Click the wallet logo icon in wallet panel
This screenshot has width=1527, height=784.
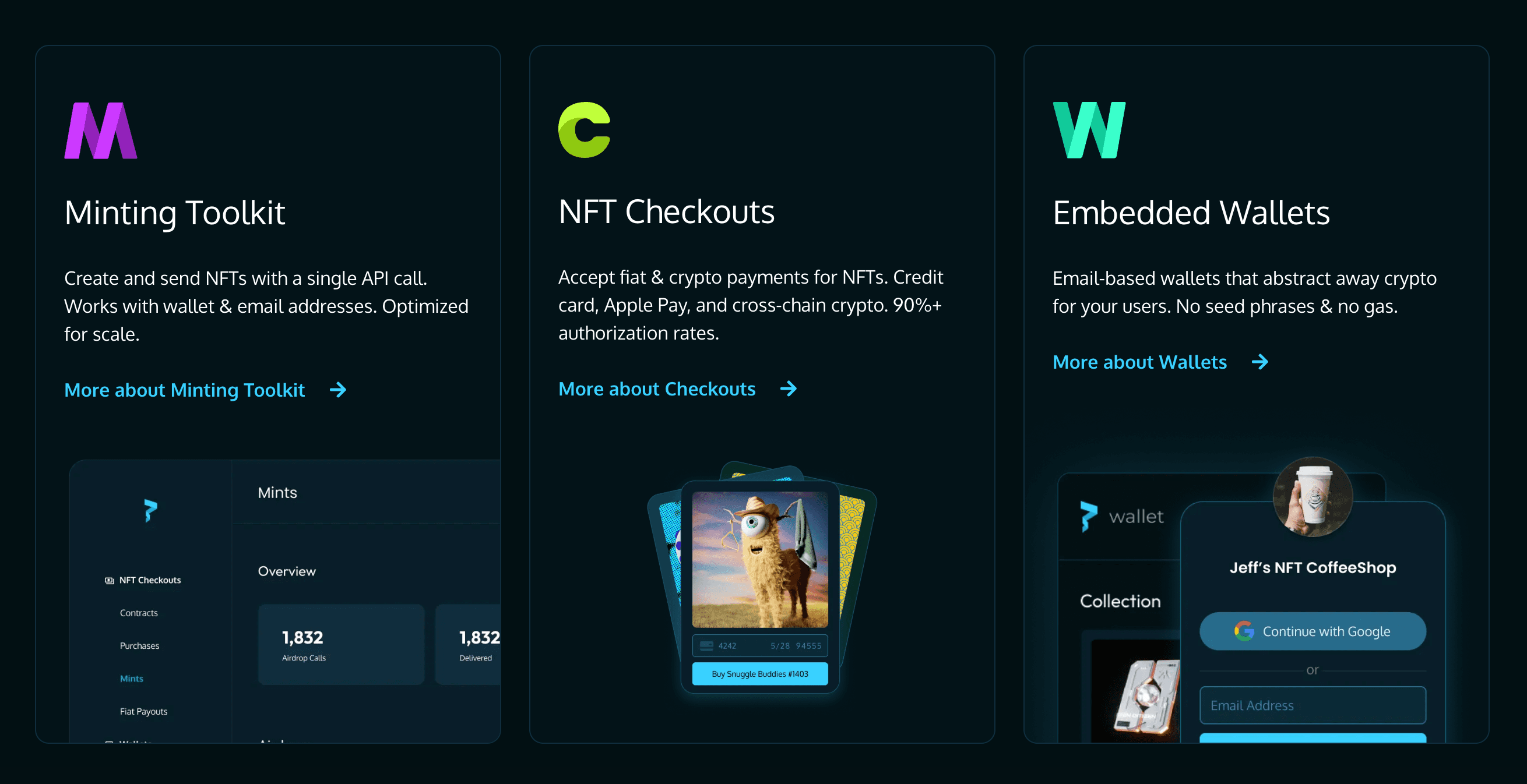coord(1088,516)
